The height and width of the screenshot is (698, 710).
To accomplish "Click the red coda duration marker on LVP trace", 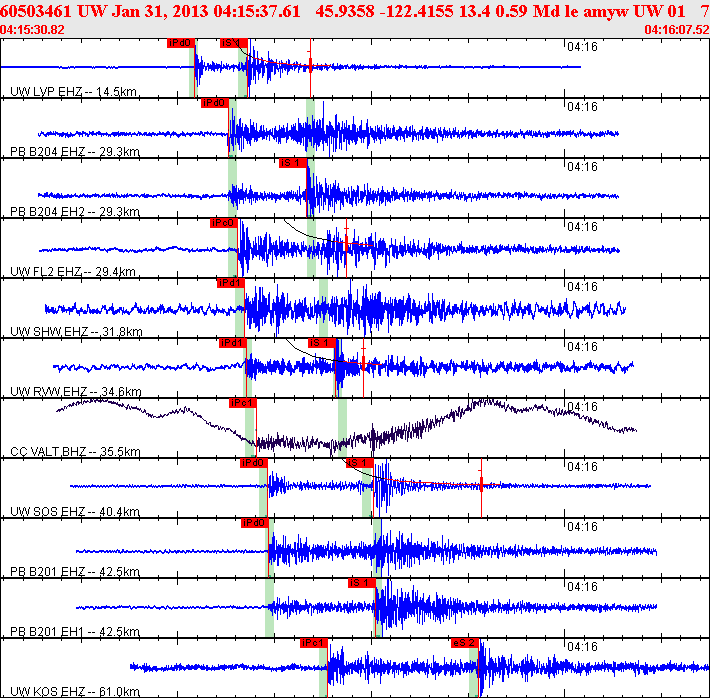I will 310,64.
